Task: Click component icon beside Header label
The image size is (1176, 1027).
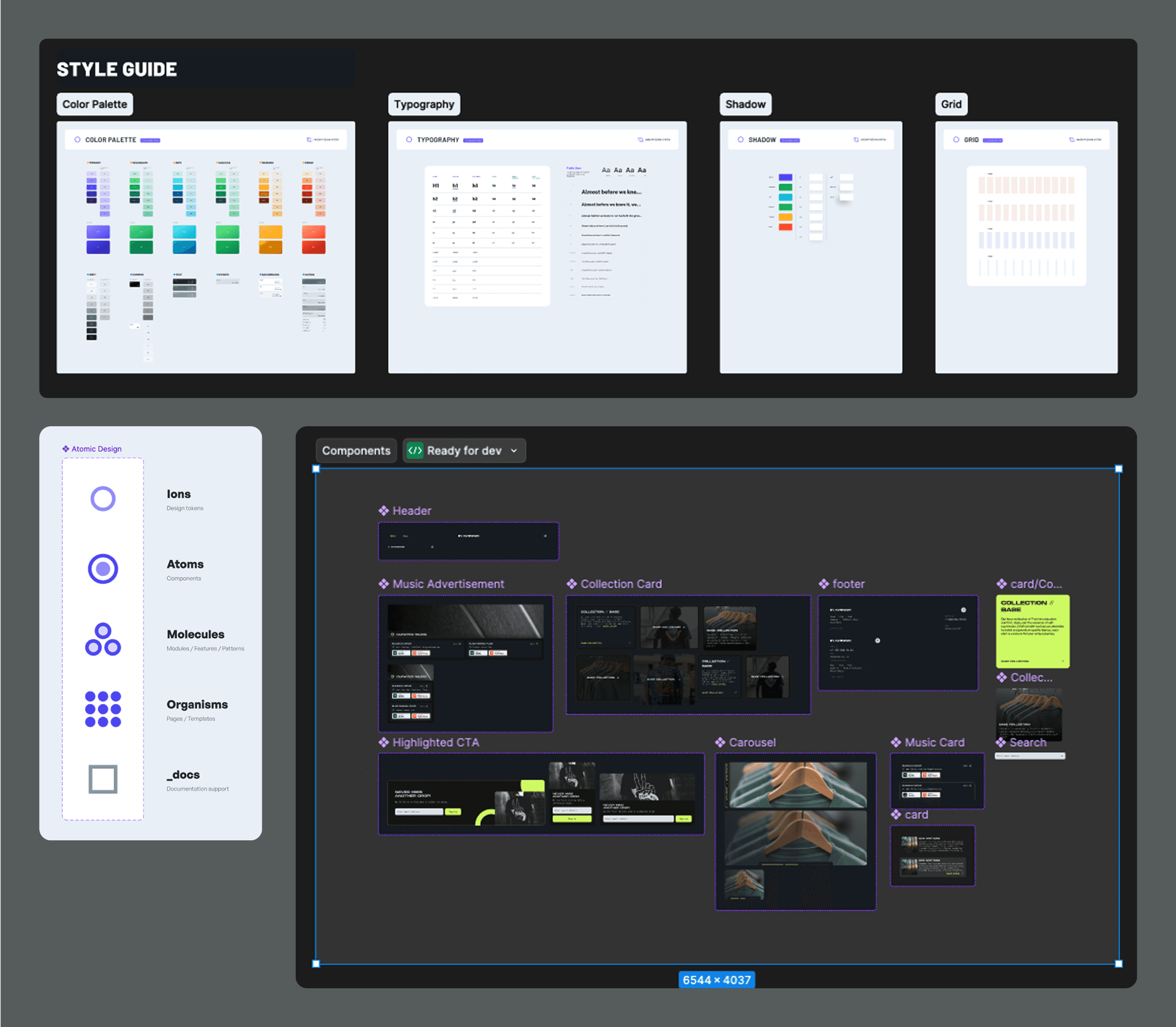Action: coord(384,511)
